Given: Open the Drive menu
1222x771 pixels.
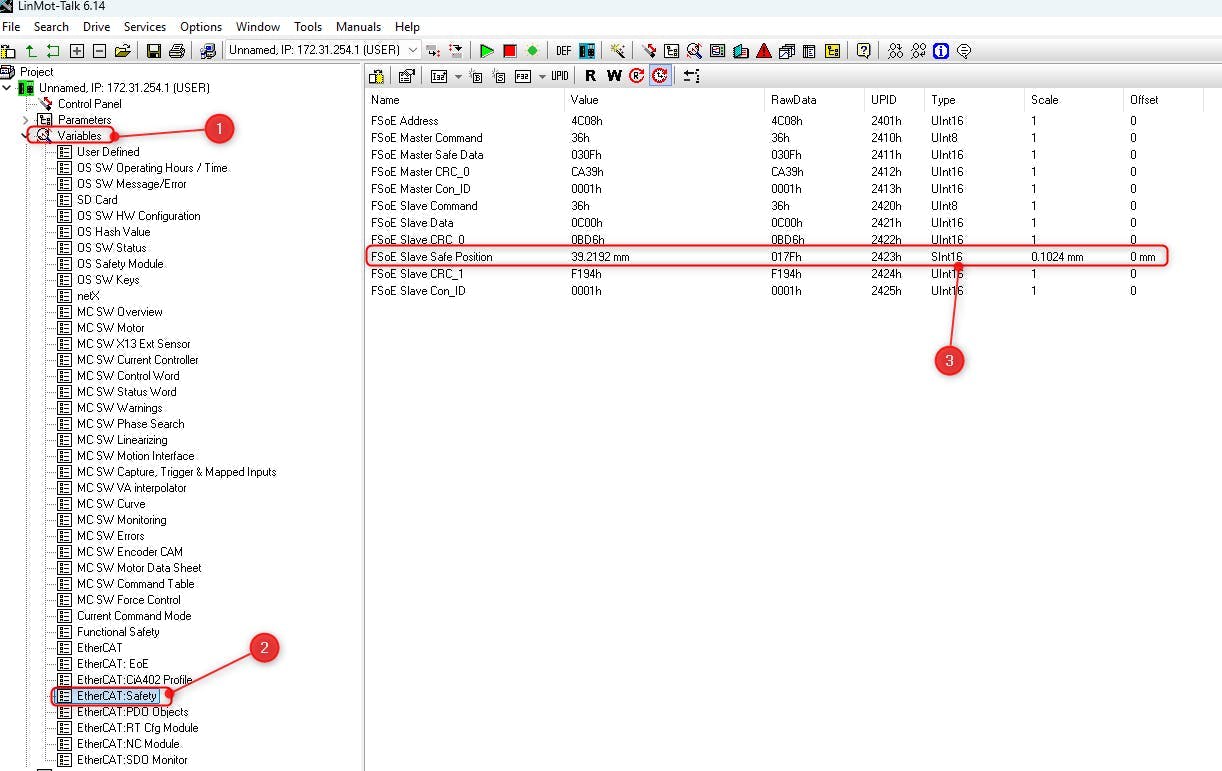Looking at the screenshot, I should point(97,26).
